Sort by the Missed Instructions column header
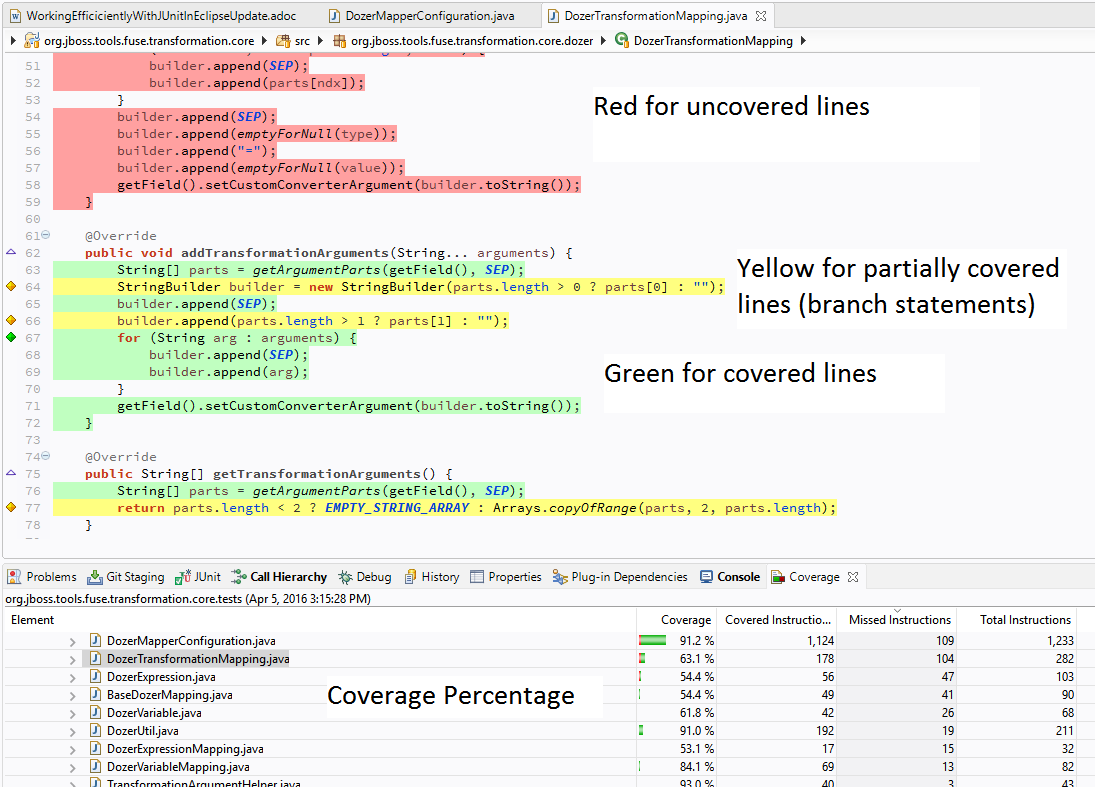The image size is (1095, 787). (899, 620)
